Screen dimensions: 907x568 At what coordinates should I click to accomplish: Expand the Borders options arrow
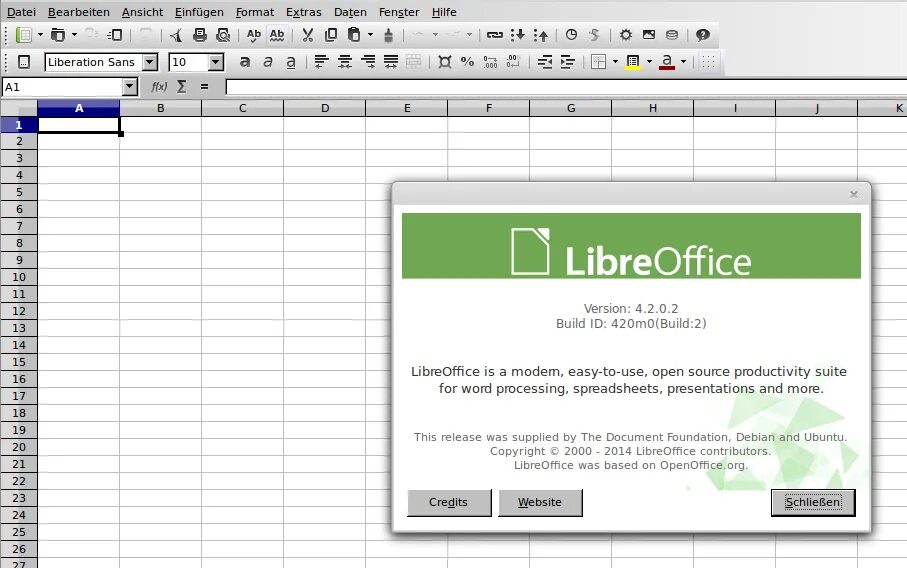click(x=615, y=62)
